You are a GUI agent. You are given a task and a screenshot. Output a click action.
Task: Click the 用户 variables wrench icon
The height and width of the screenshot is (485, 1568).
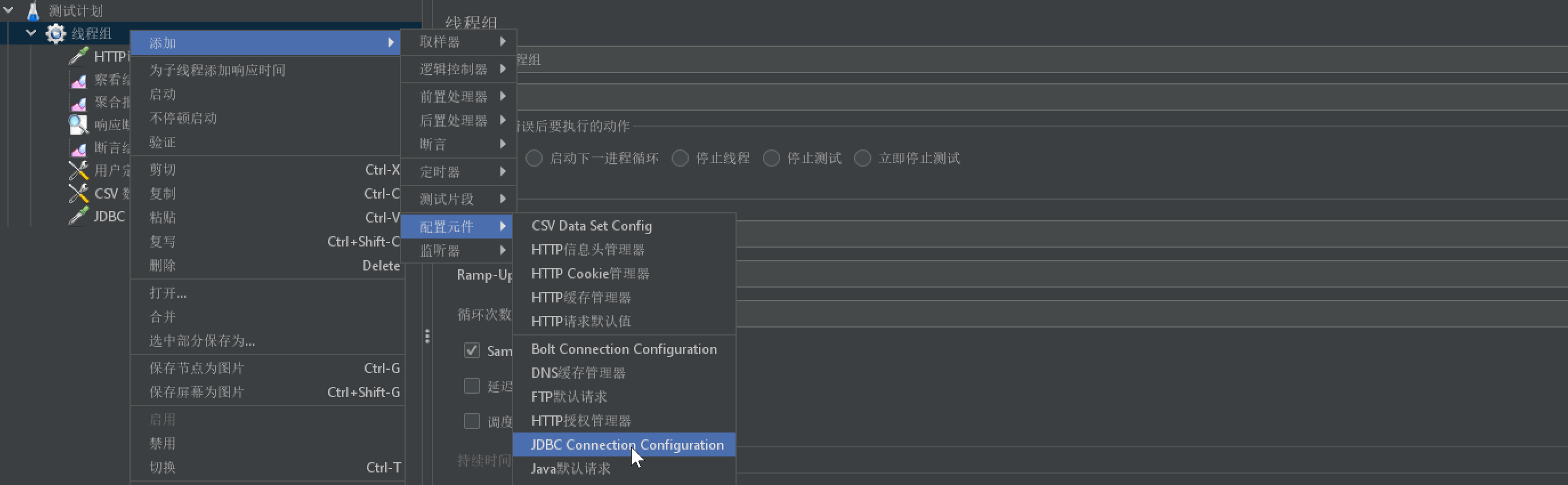tap(78, 171)
